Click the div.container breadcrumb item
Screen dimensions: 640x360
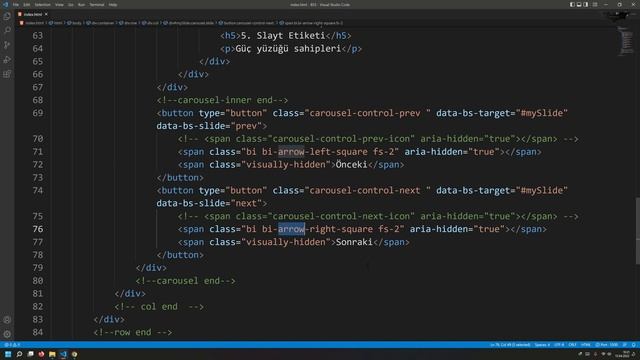pos(100,23)
